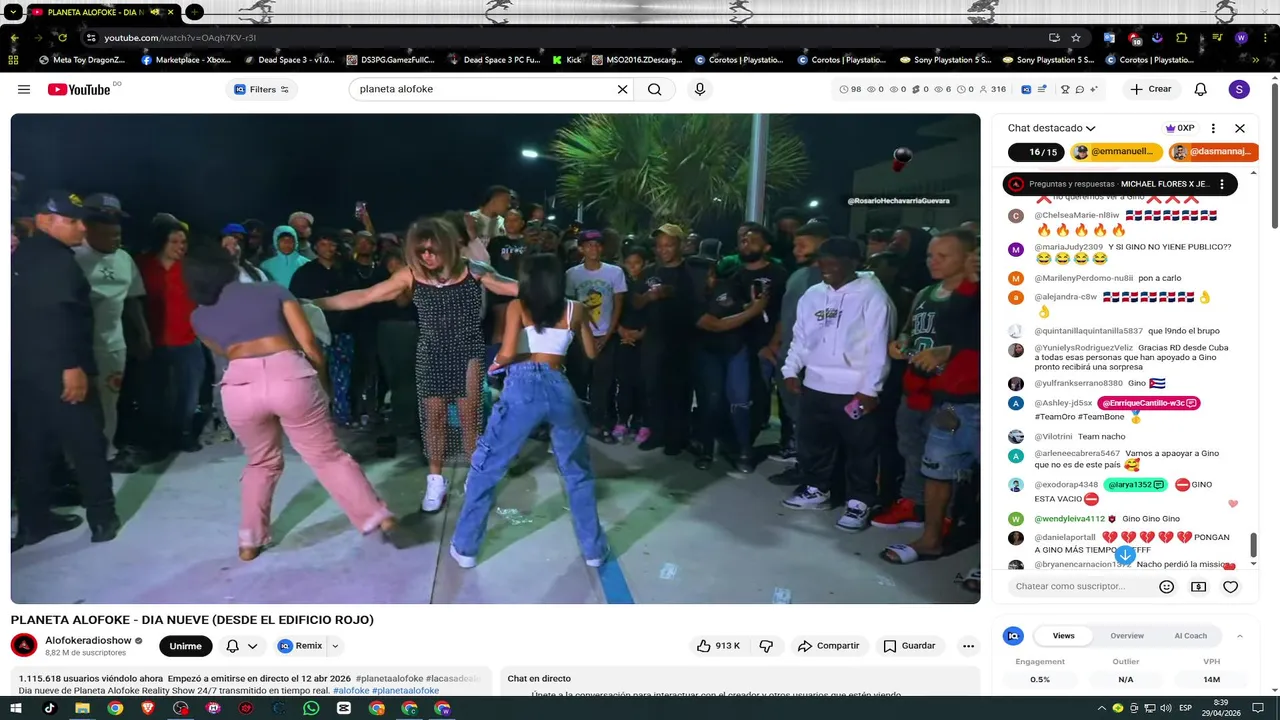Click the Crear create button

pos(1151,89)
